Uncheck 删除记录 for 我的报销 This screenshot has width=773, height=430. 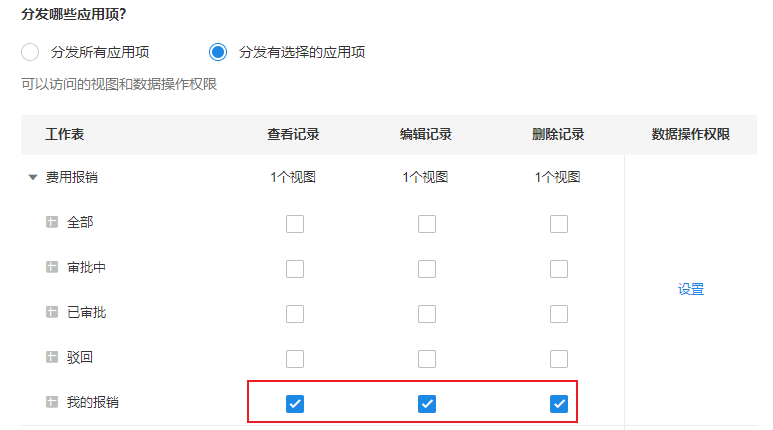(559, 404)
